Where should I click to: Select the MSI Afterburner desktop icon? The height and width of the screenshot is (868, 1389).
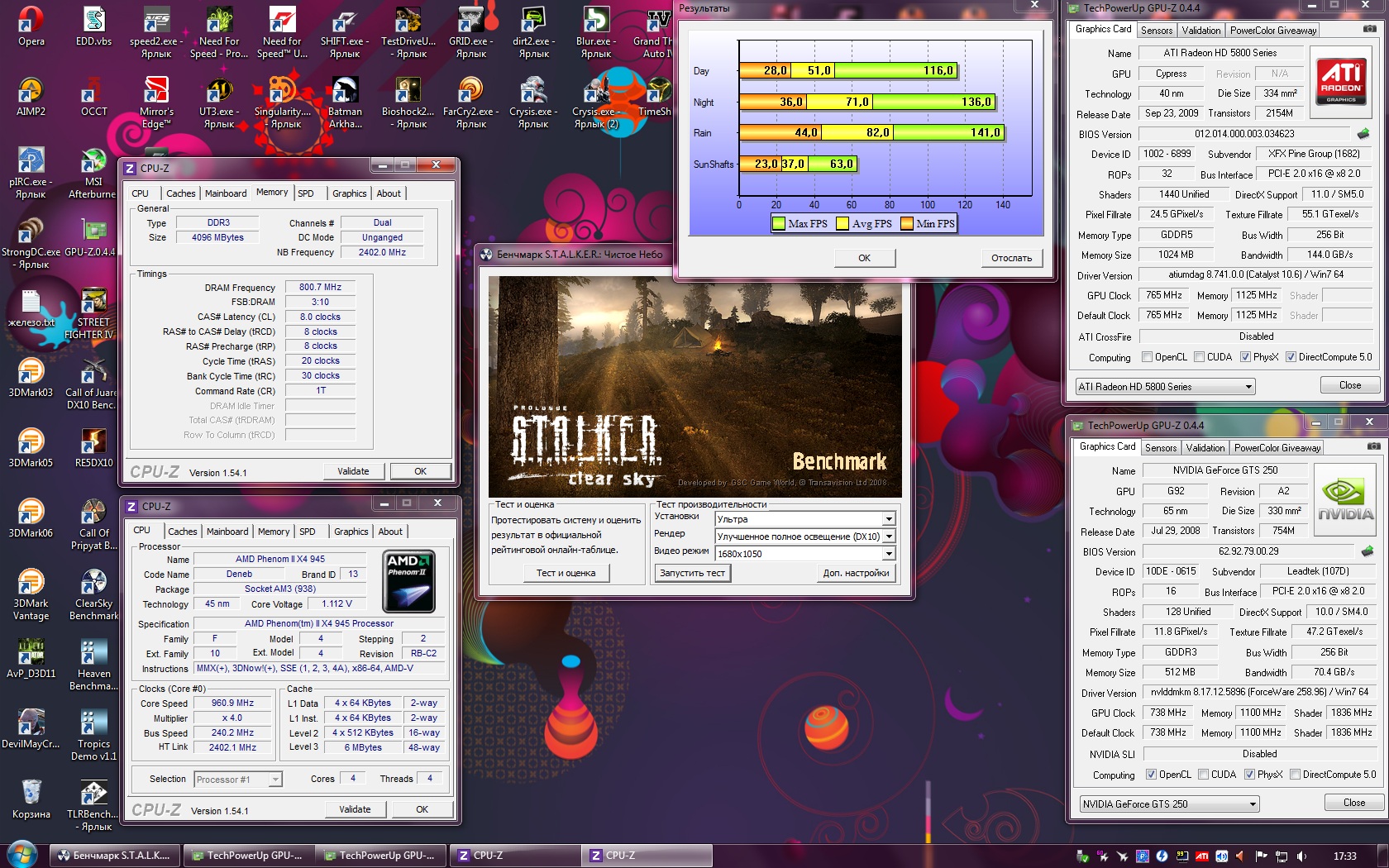tap(93, 173)
